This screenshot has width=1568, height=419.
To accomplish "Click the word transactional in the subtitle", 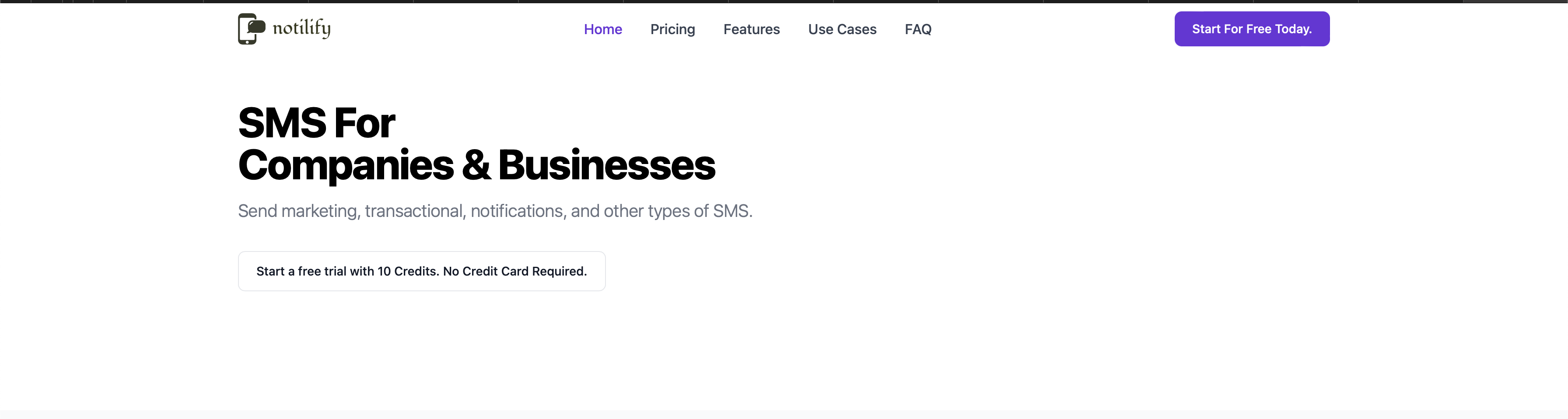I will pos(415,211).
